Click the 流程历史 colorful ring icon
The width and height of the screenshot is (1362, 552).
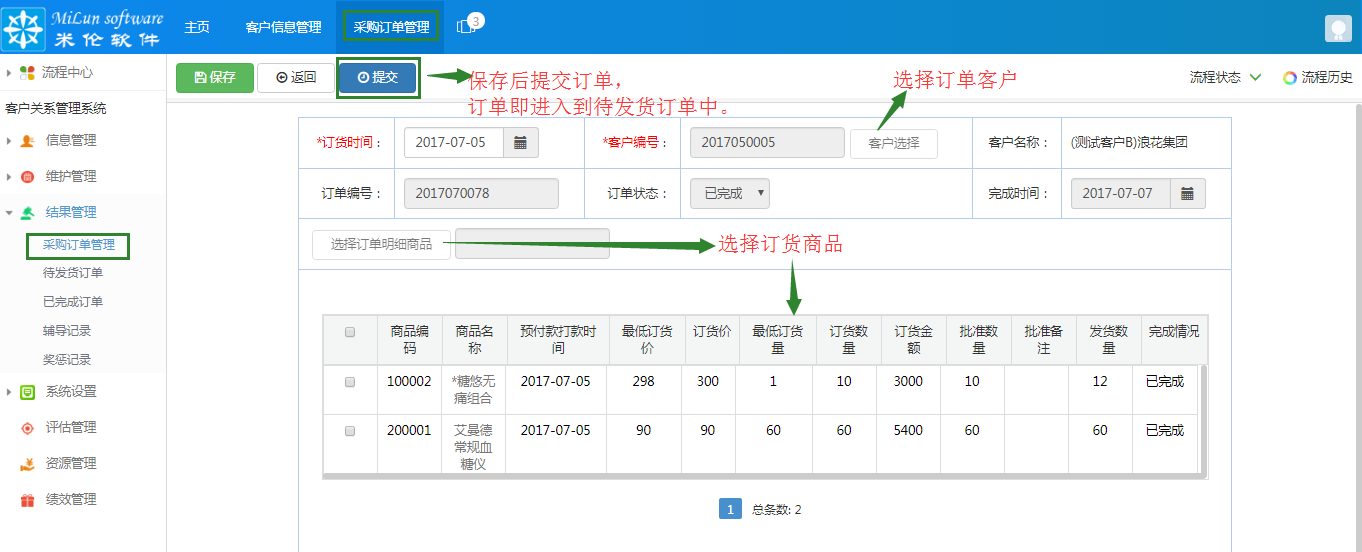[1290, 78]
